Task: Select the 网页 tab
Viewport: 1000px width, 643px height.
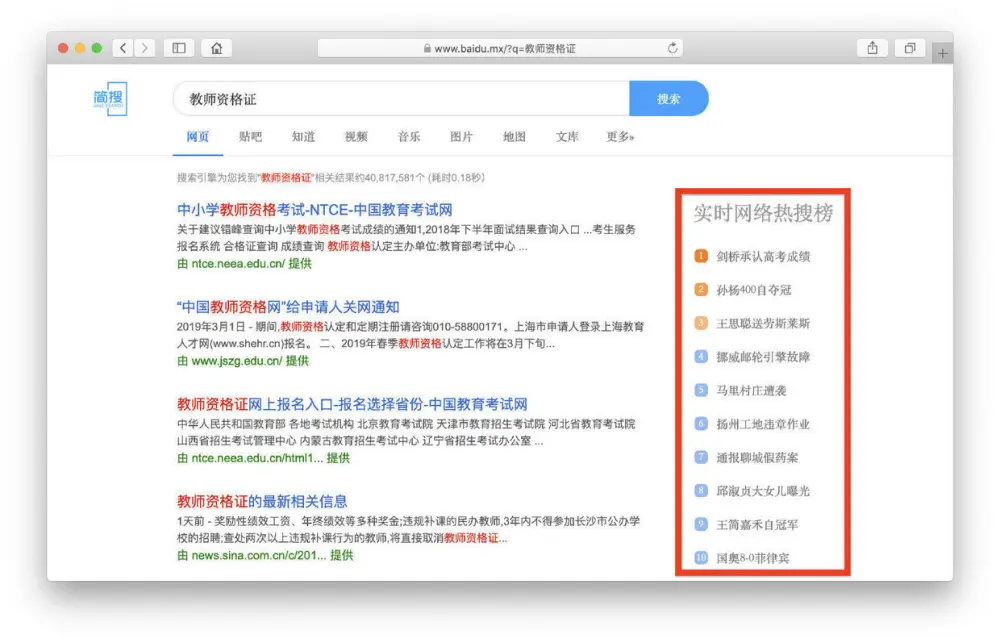Action: 198,137
